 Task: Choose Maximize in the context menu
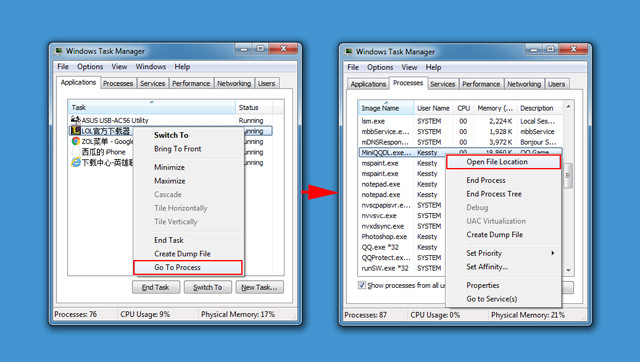(x=189, y=181)
